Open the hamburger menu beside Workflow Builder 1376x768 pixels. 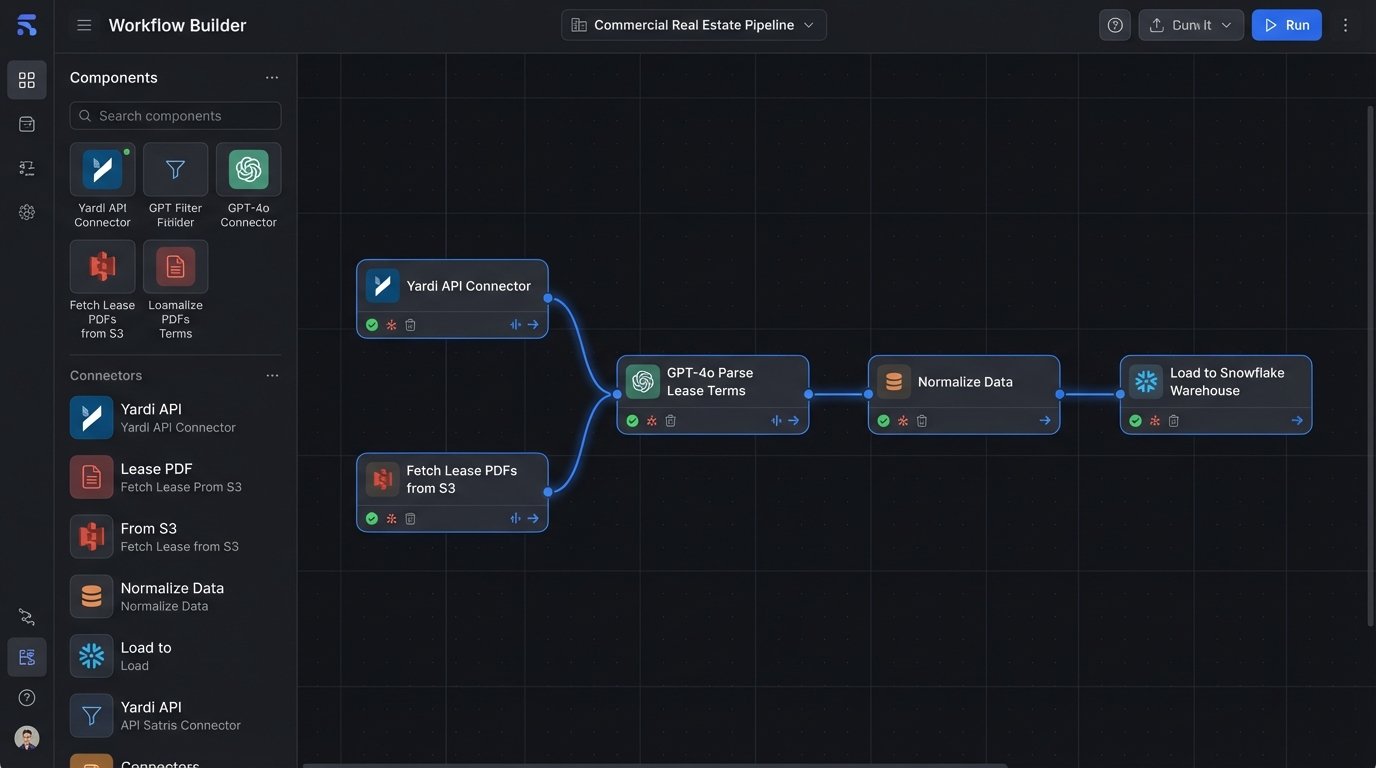tap(84, 25)
